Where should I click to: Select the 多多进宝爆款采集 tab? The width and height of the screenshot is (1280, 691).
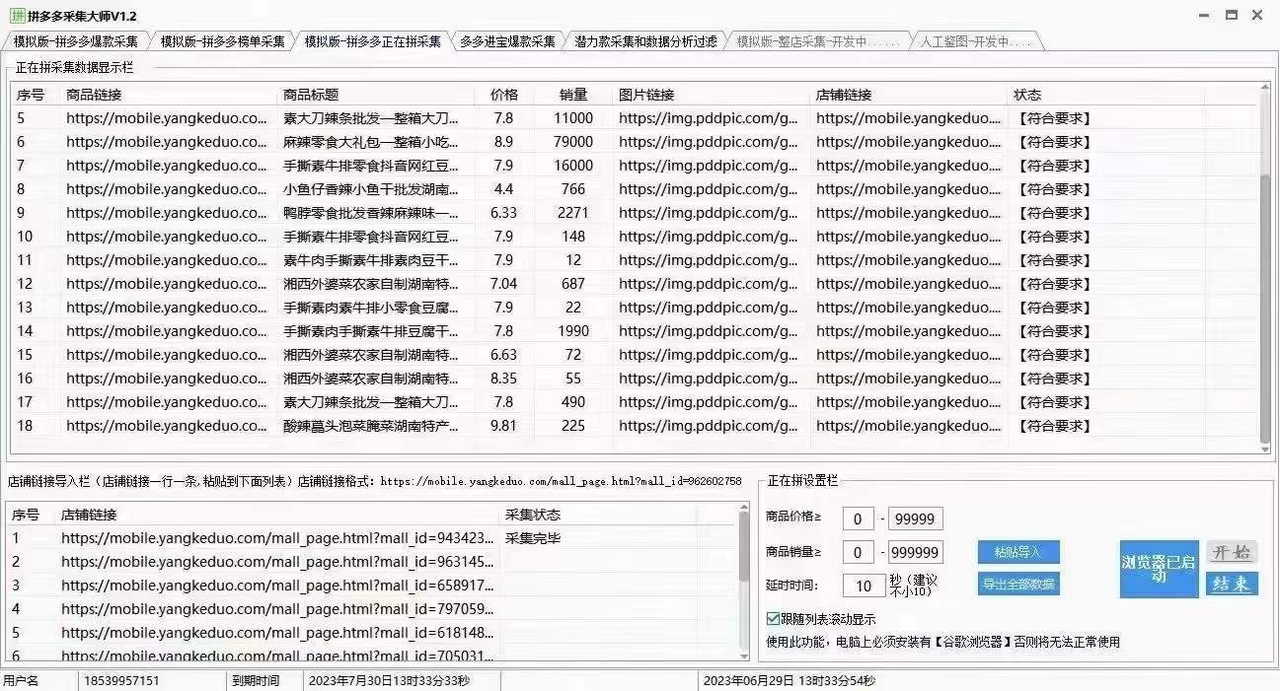coord(507,42)
